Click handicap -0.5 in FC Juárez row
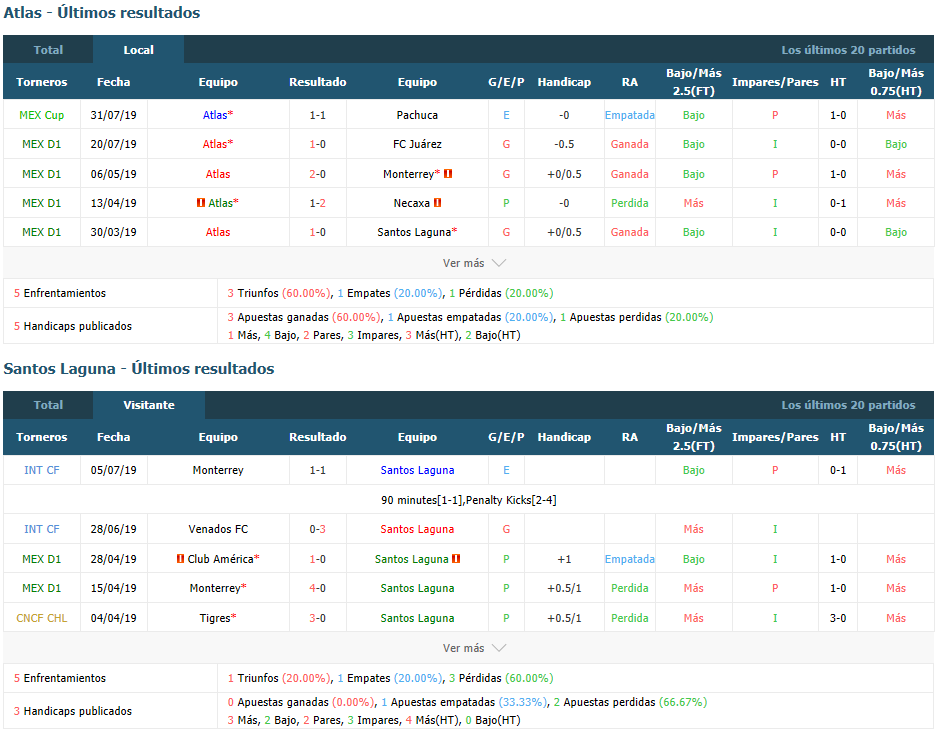 [x=564, y=144]
